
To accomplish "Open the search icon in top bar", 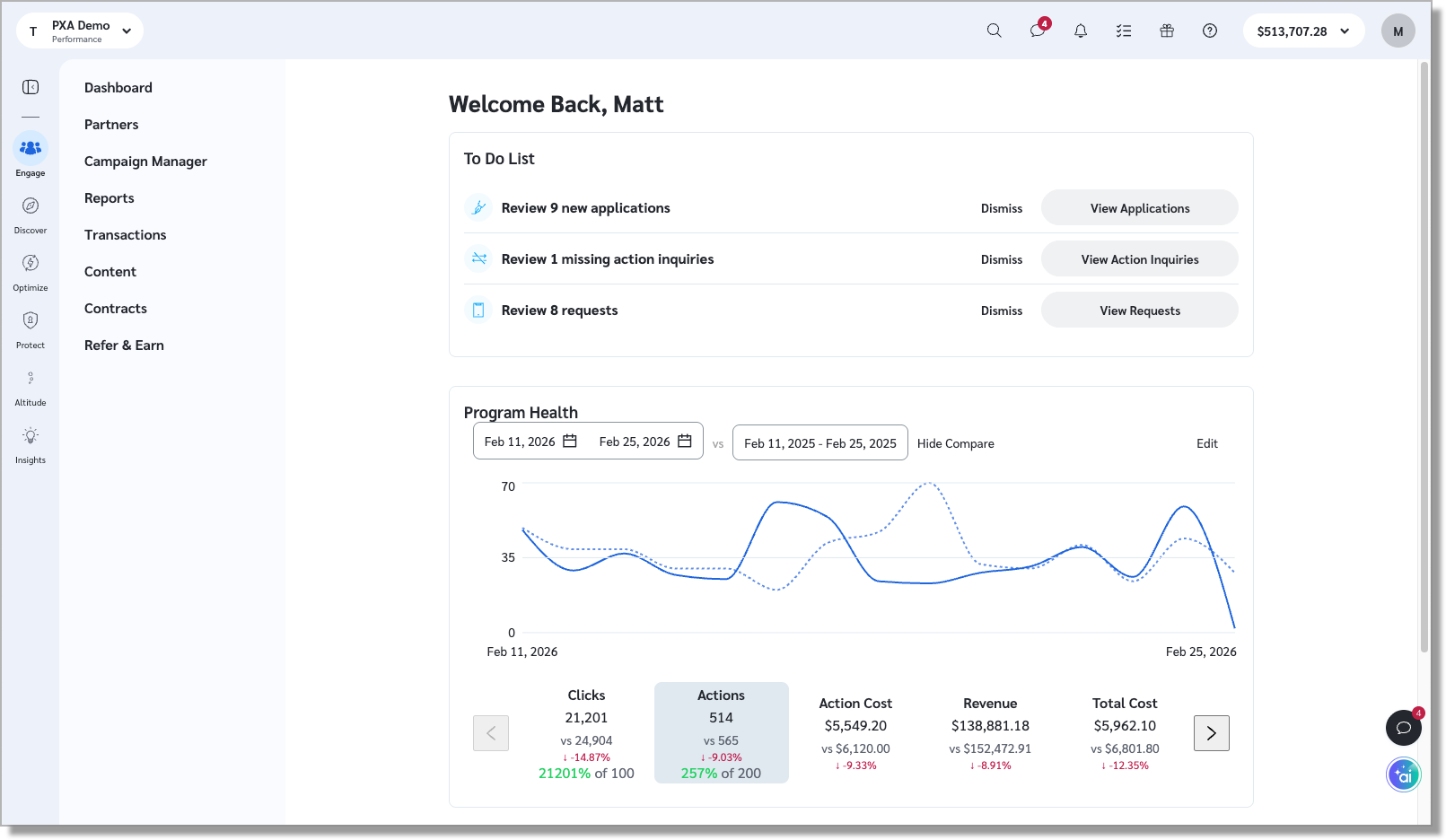I will [994, 31].
